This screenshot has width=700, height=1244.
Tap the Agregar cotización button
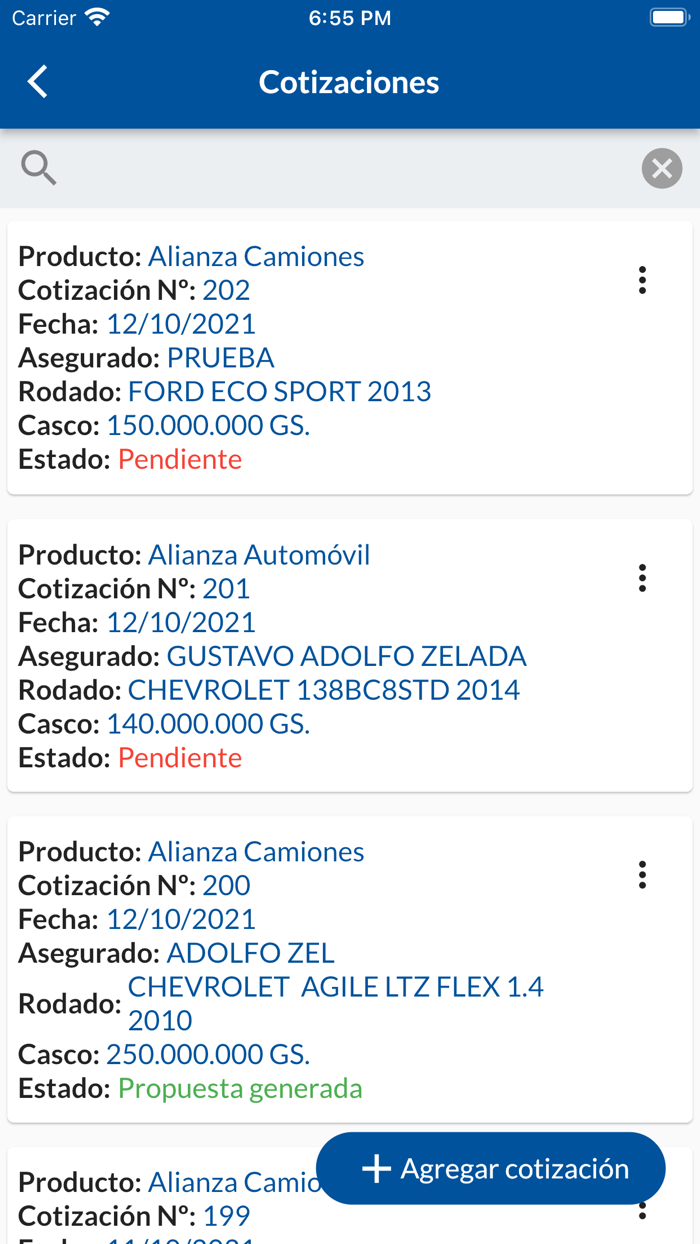click(x=490, y=1168)
